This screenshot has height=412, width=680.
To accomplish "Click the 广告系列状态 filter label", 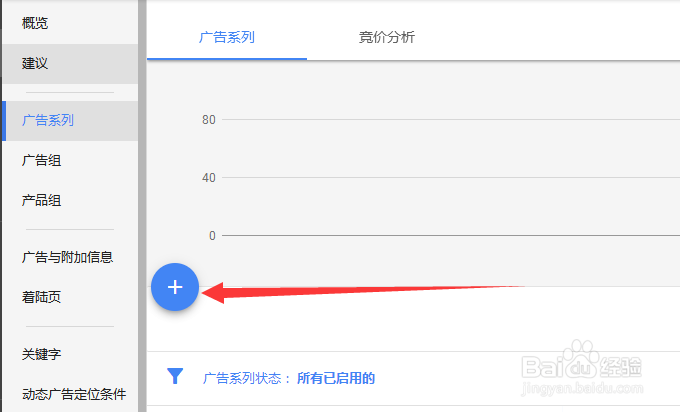I will point(246,378).
